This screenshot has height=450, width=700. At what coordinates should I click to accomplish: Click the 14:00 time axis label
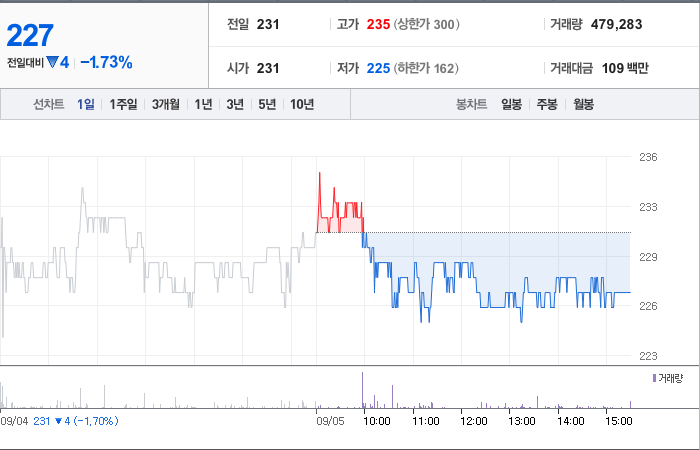(571, 421)
